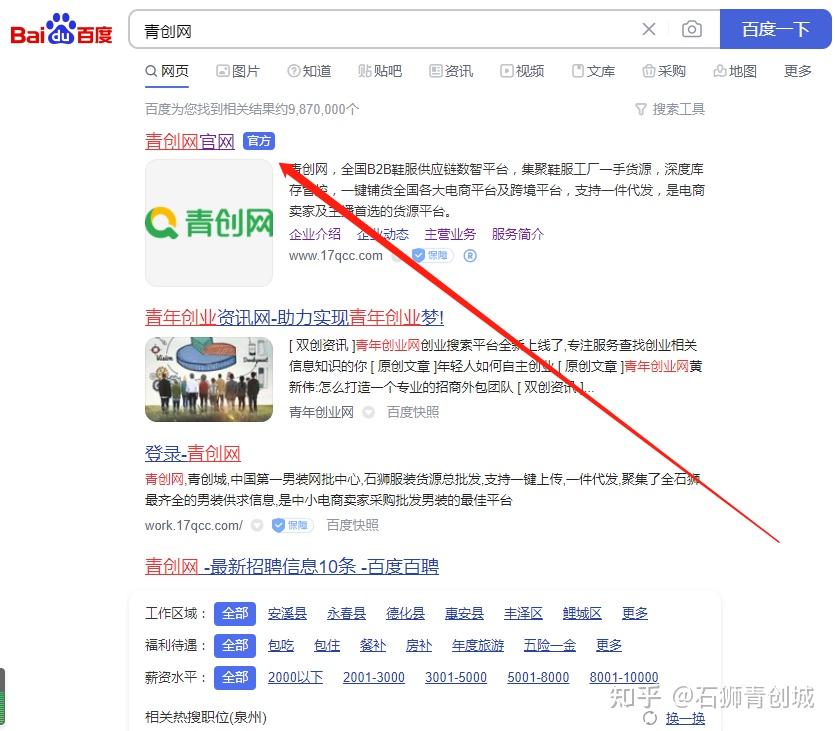Filter by 鲤城区 work area
The image size is (835, 731).
(582, 613)
